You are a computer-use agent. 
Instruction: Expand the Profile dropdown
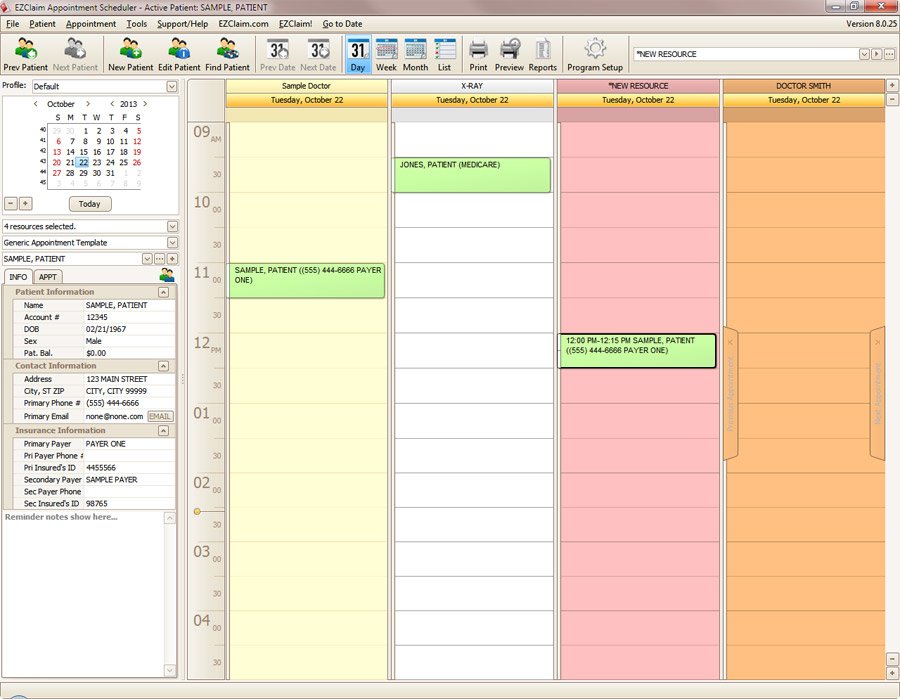(x=172, y=87)
